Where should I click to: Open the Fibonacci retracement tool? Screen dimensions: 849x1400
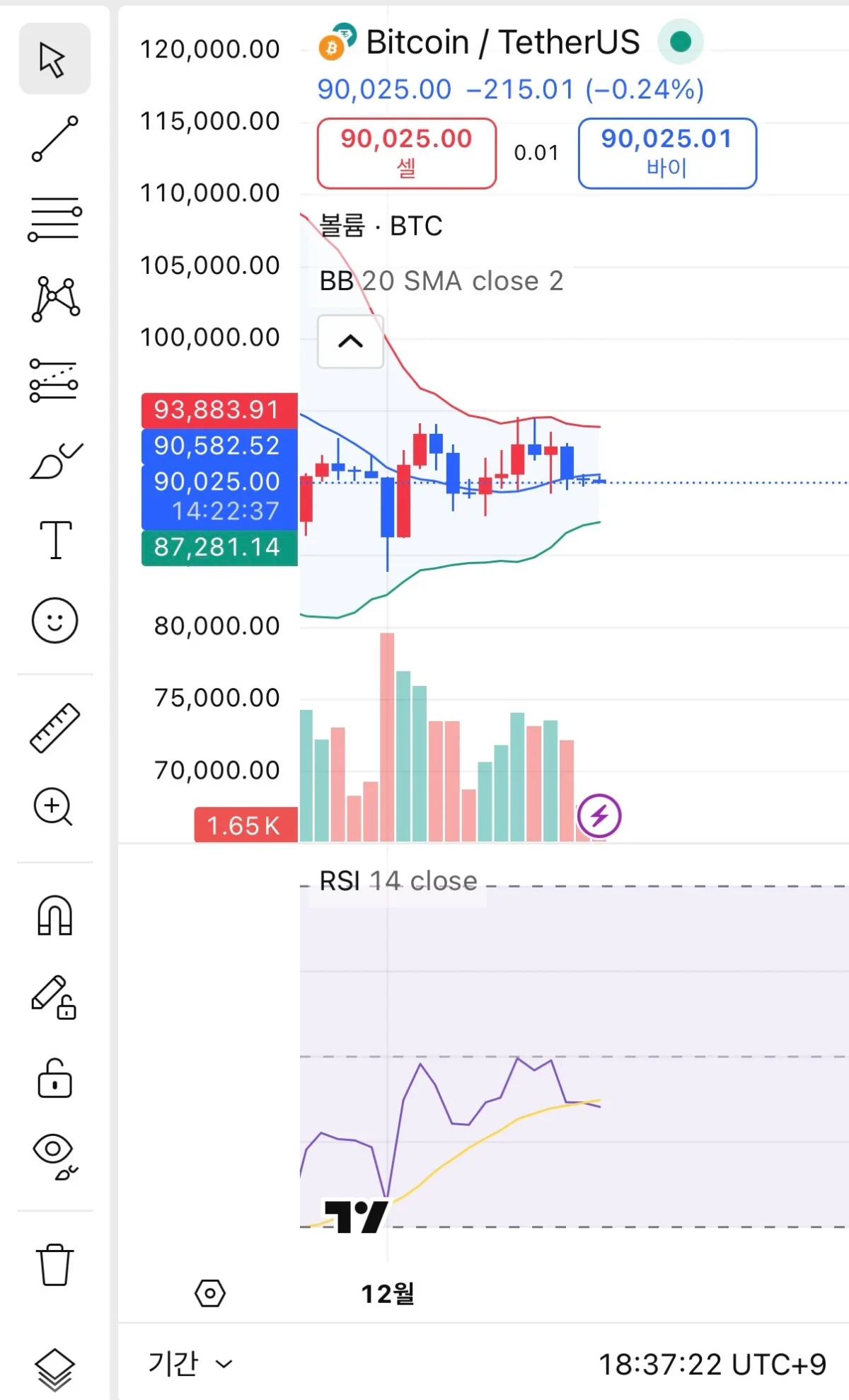pyautogui.click(x=54, y=219)
